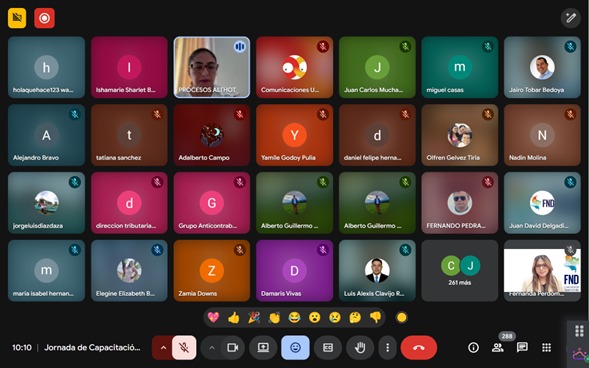Send the thumbs up emoji reaction
This screenshot has height=368, width=589.
pyautogui.click(x=234, y=318)
